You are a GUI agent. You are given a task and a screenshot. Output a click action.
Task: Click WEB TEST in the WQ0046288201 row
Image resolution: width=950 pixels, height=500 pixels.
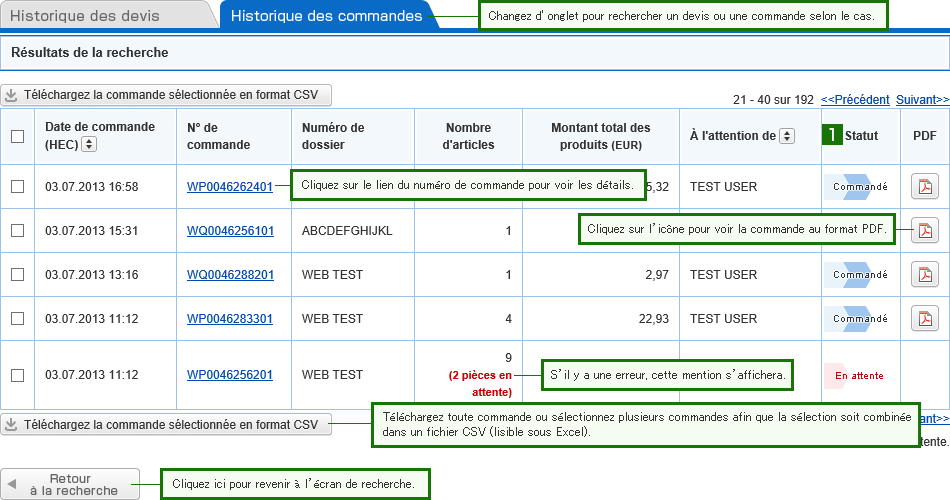(x=332, y=275)
